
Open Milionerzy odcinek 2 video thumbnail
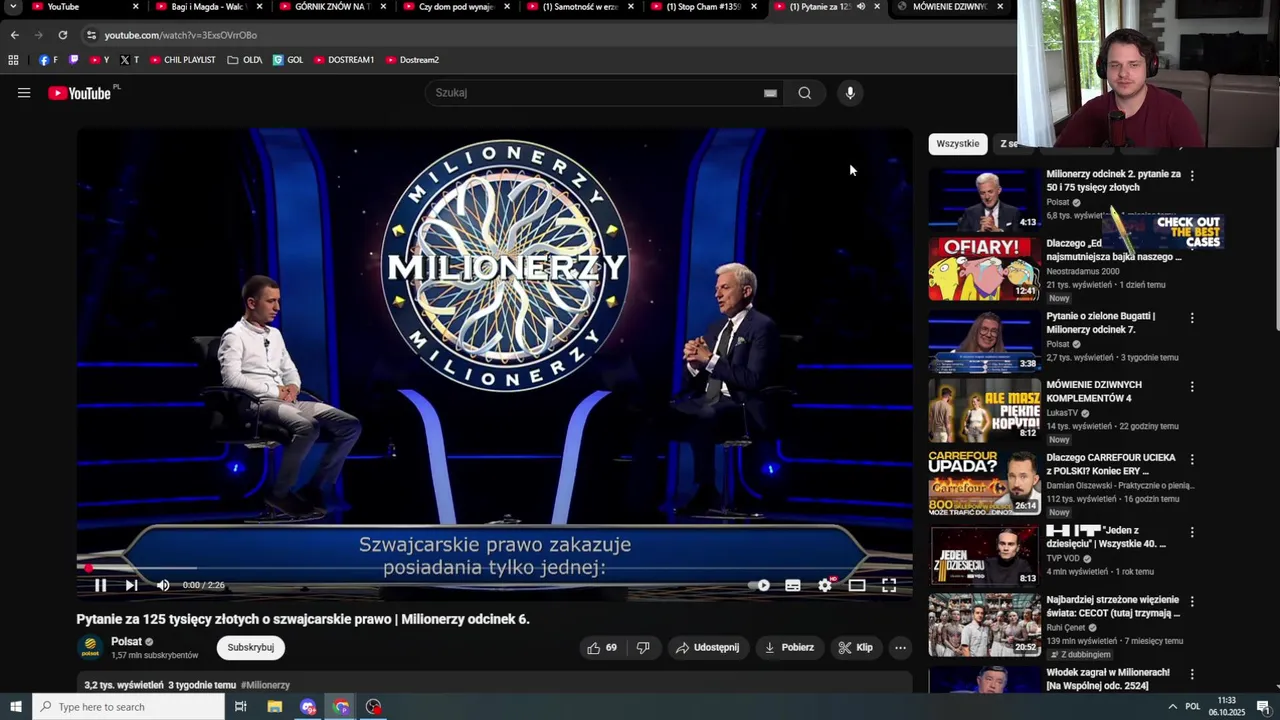tap(984, 200)
